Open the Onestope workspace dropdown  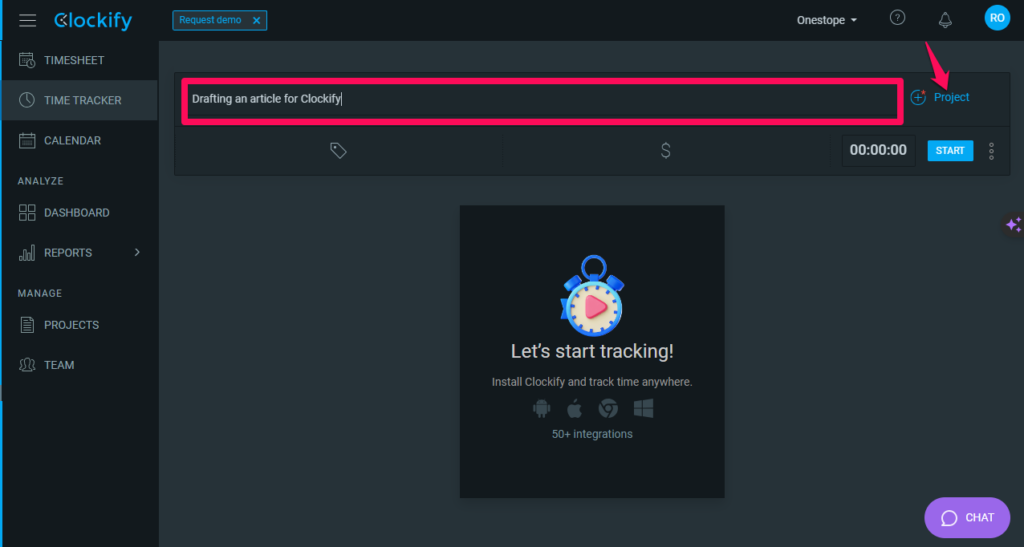click(826, 20)
